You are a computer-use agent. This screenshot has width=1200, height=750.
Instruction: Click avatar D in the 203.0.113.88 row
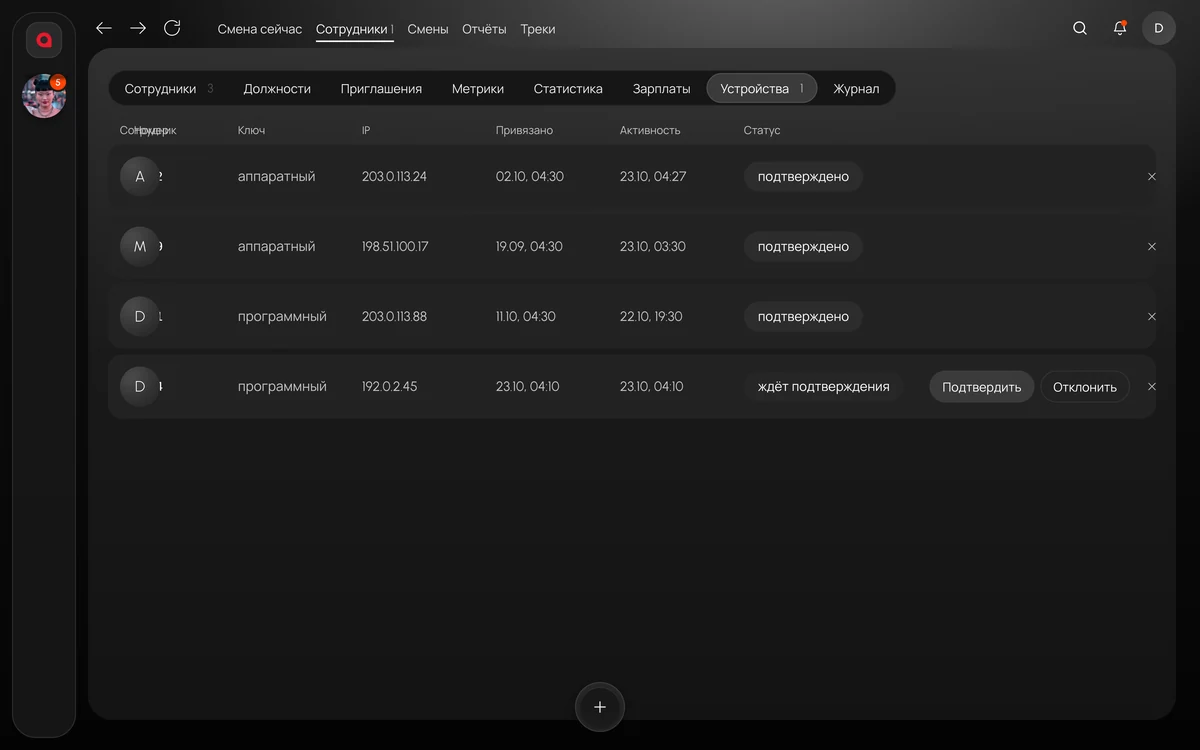[140, 317]
